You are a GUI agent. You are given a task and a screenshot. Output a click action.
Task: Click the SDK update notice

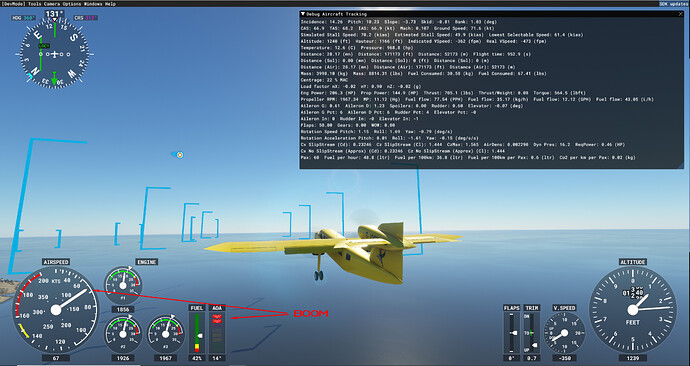tap(673, 4)
